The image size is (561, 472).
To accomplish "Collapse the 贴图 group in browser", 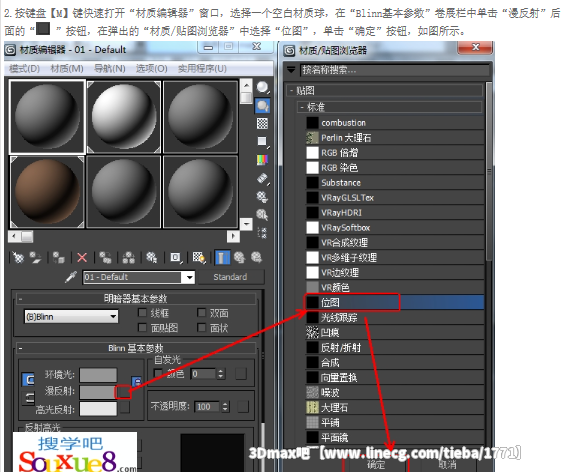I will (x=385, y=91).
